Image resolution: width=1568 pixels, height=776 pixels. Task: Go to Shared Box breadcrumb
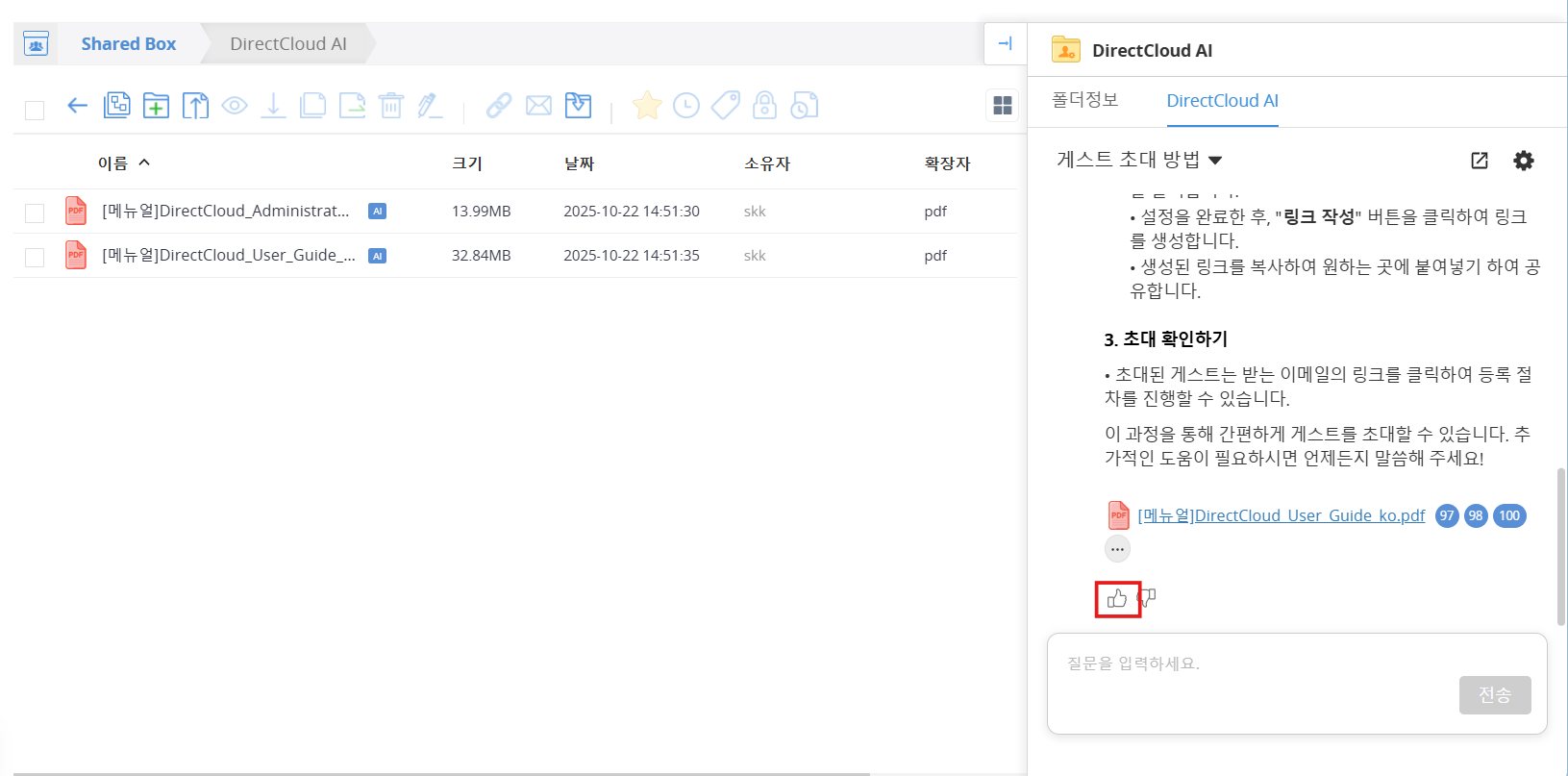128,44
